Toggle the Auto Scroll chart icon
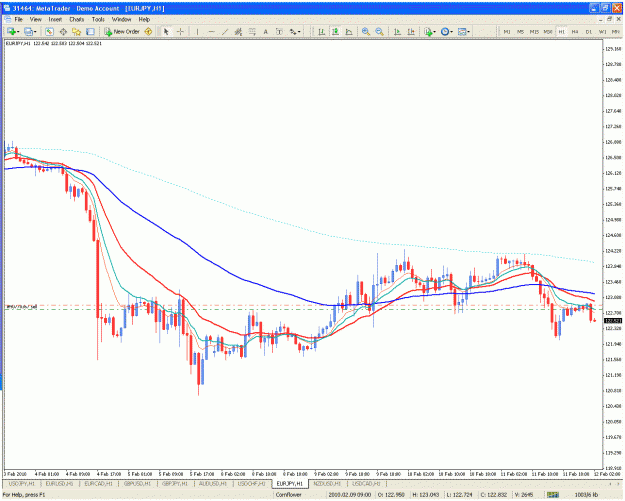625x501 pixels. pos(397,31)
